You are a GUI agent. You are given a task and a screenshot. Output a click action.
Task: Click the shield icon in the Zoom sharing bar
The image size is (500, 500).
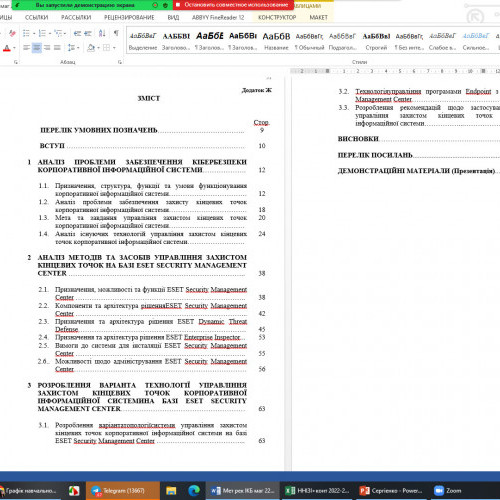pyautogui.click(x=165, y=5)
